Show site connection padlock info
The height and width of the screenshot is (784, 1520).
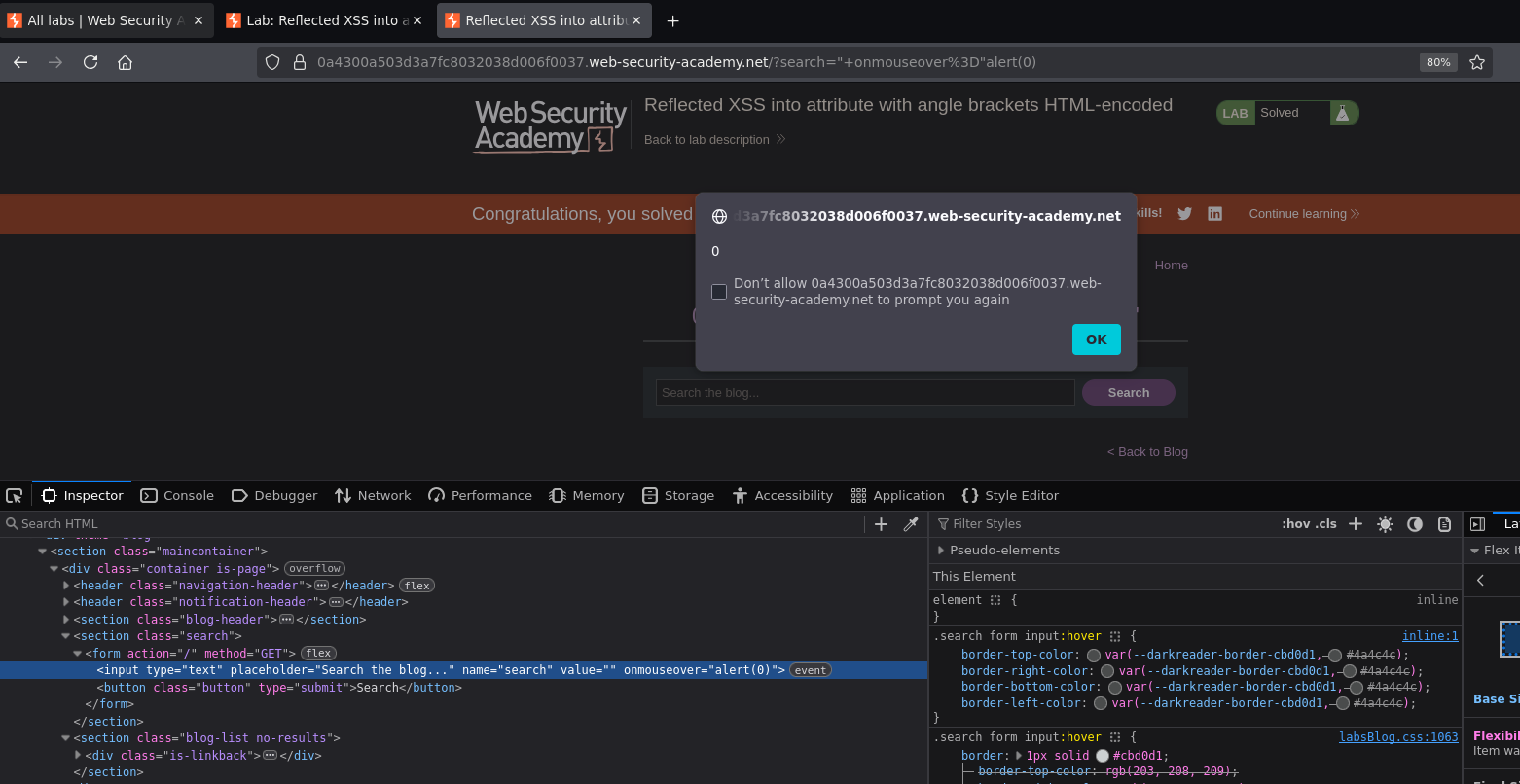[300, 62]
